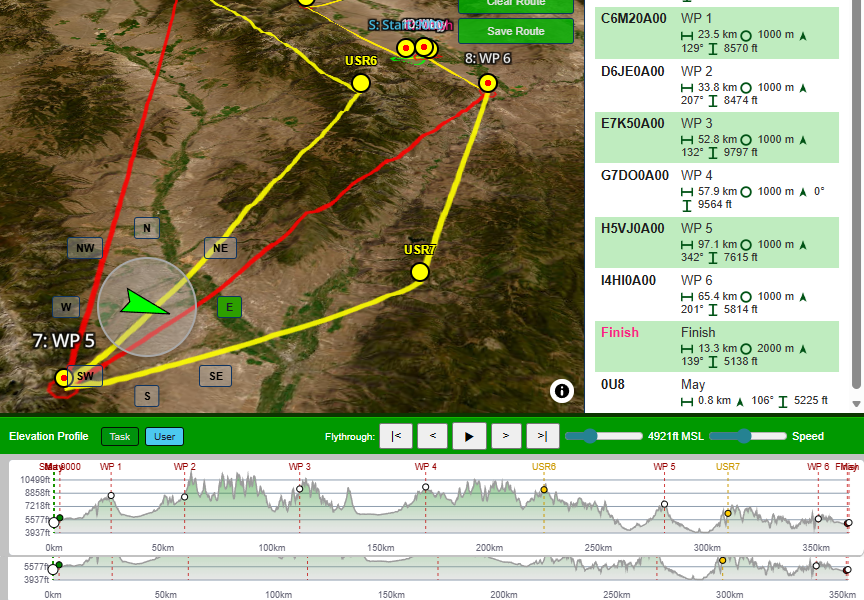This screenshot has height=600, width=864.
Task: Click WP 5 elevation icon 7615 ft
Action: [713, 258]
